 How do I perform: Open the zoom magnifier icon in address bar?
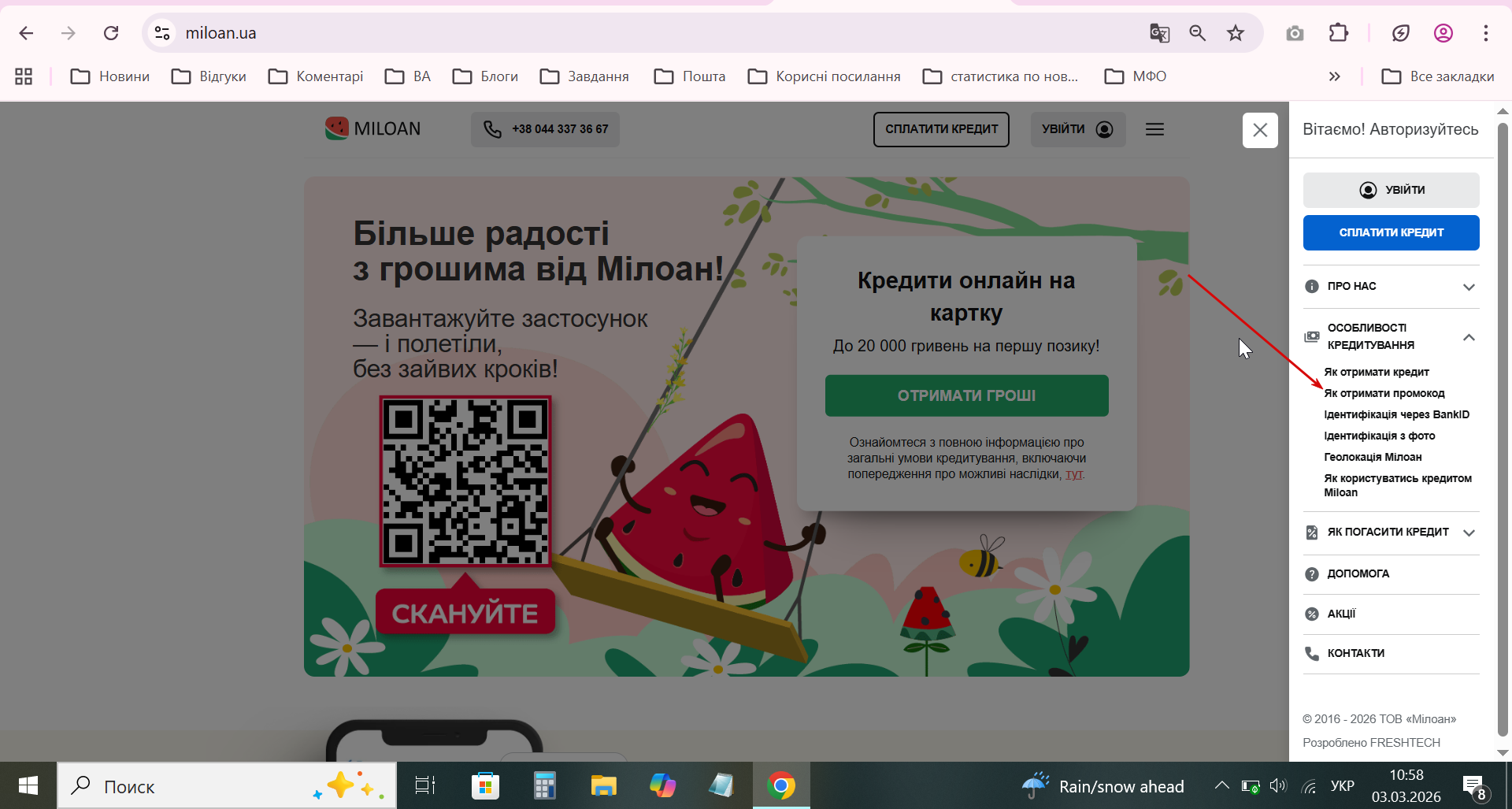coord(1198,33)
